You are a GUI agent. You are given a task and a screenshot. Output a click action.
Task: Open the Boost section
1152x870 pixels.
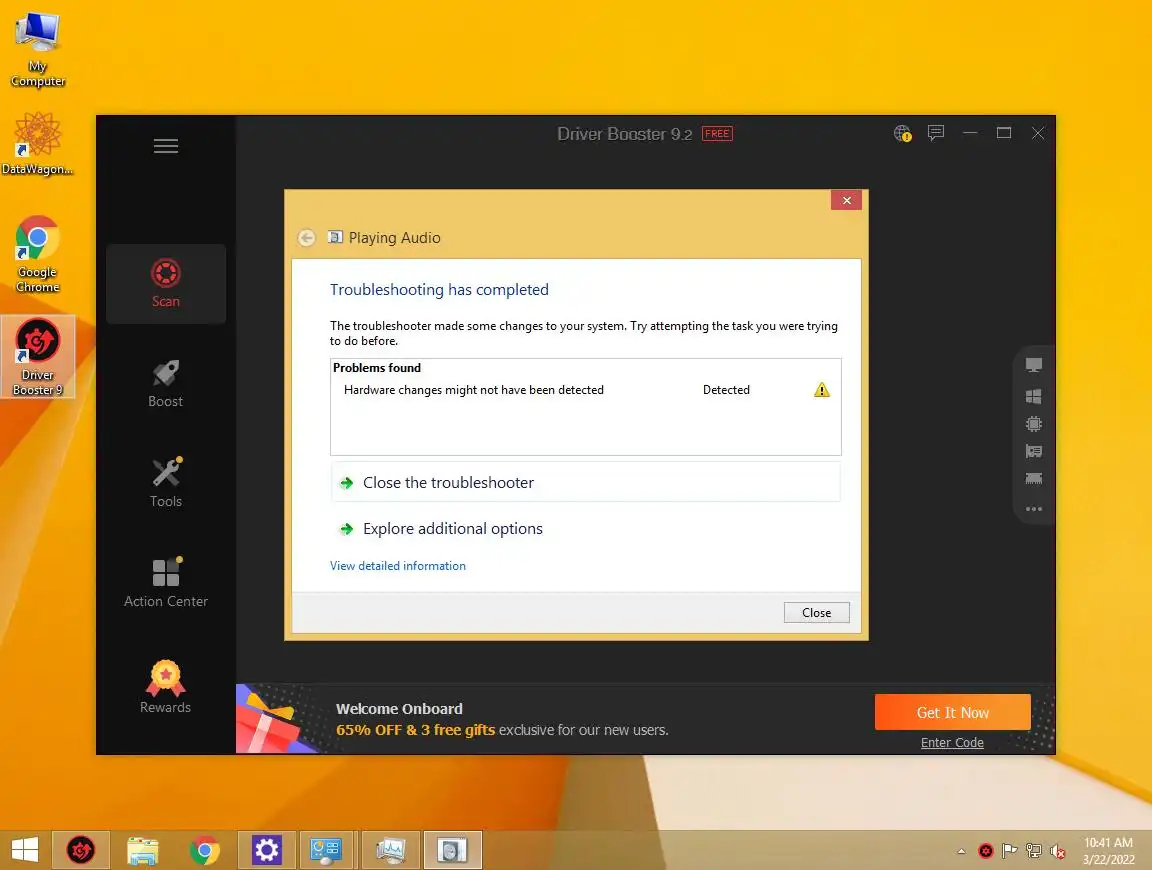click(165, 384)
